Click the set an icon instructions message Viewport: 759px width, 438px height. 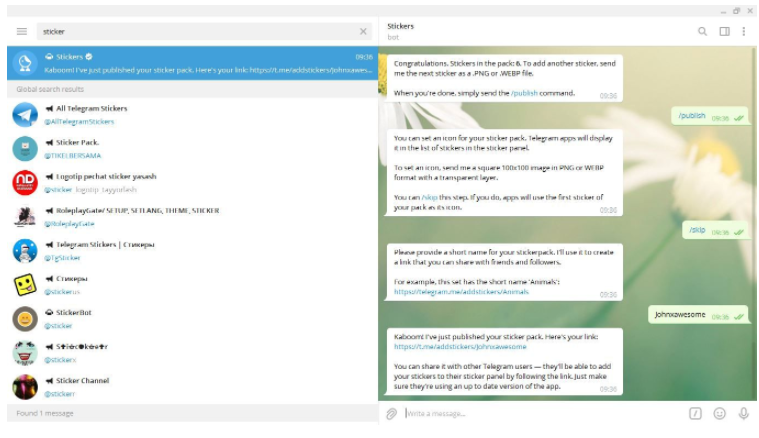tap(504, 173)
